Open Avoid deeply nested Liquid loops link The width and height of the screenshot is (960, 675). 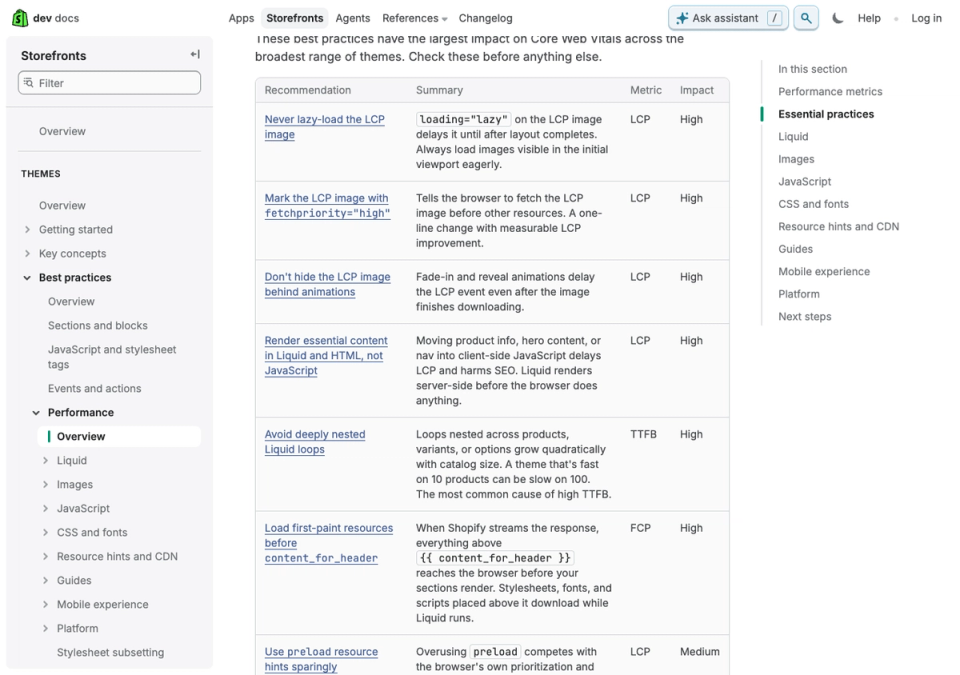(315, 442)
